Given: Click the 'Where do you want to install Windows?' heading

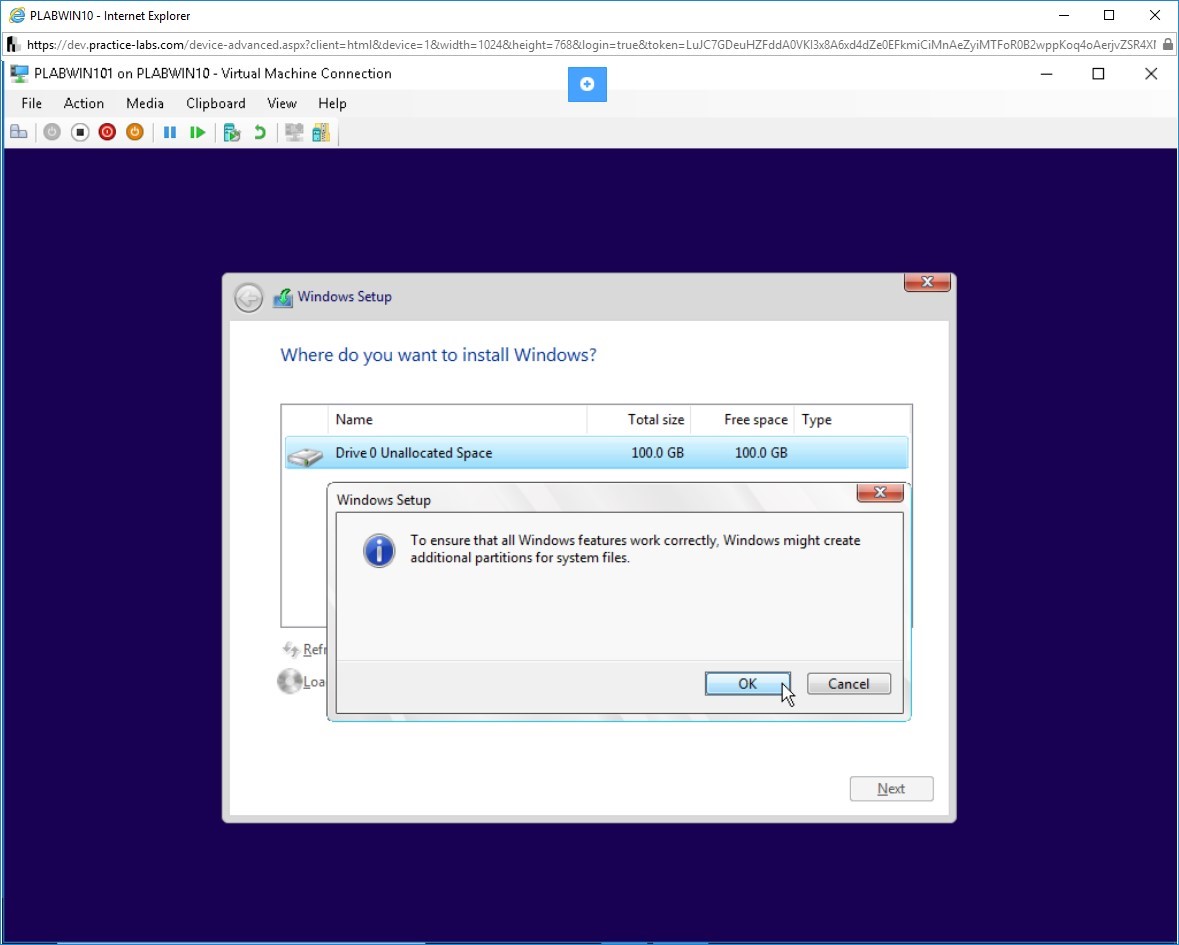Looking at the screenshot, I should (x=438, y=355).
